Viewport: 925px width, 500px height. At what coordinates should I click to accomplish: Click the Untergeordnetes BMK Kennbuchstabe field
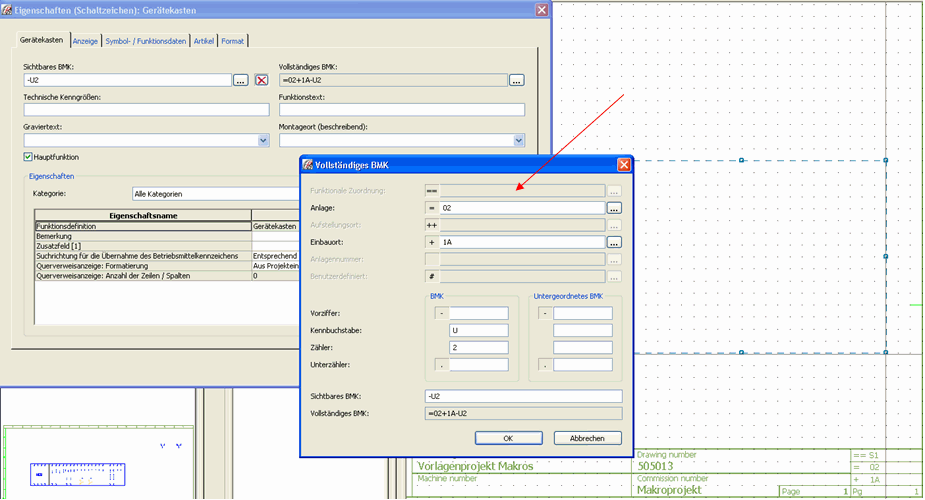coord(582,330)
